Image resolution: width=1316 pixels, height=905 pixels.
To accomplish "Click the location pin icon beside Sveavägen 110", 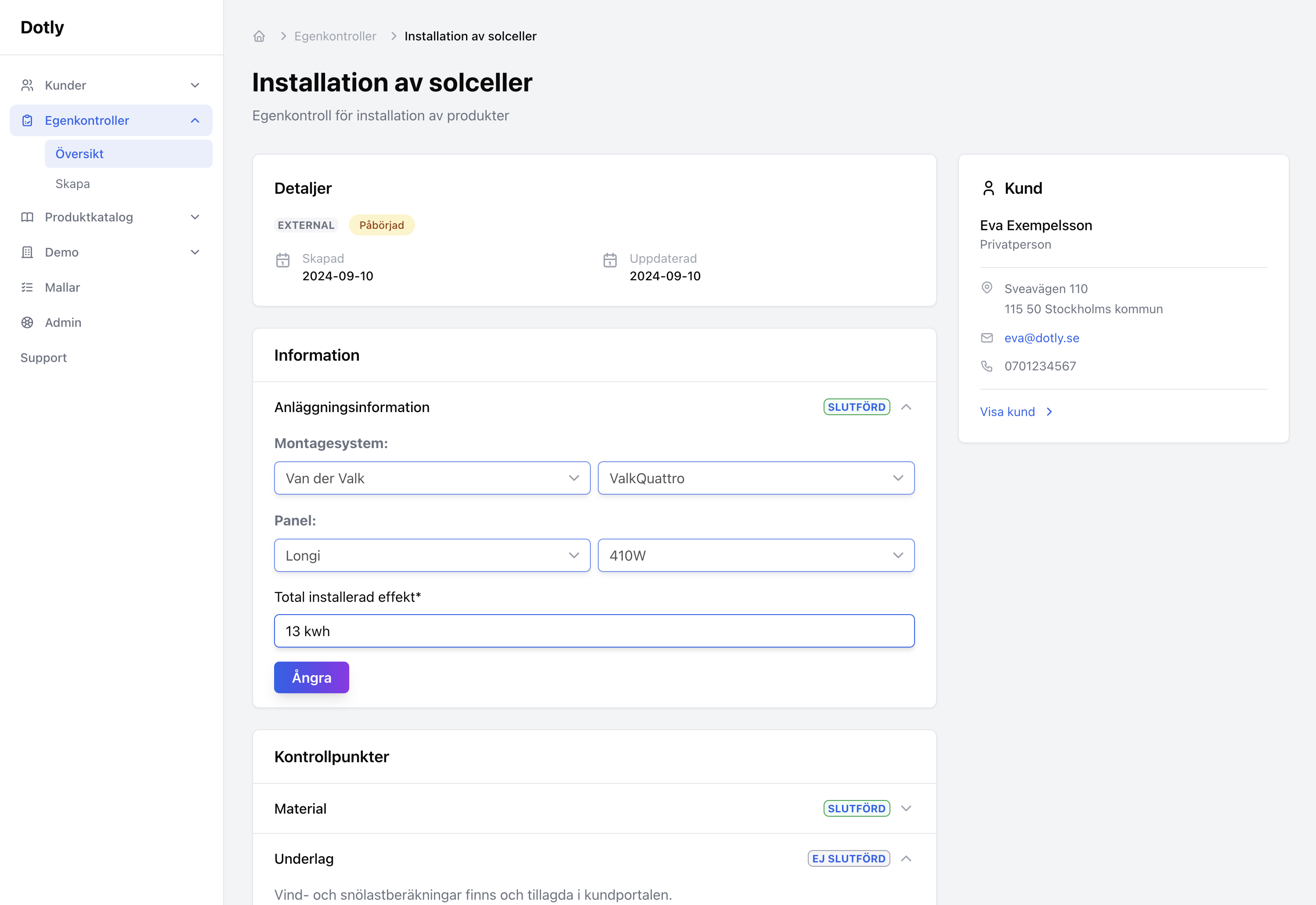I will tap(987, 288).
